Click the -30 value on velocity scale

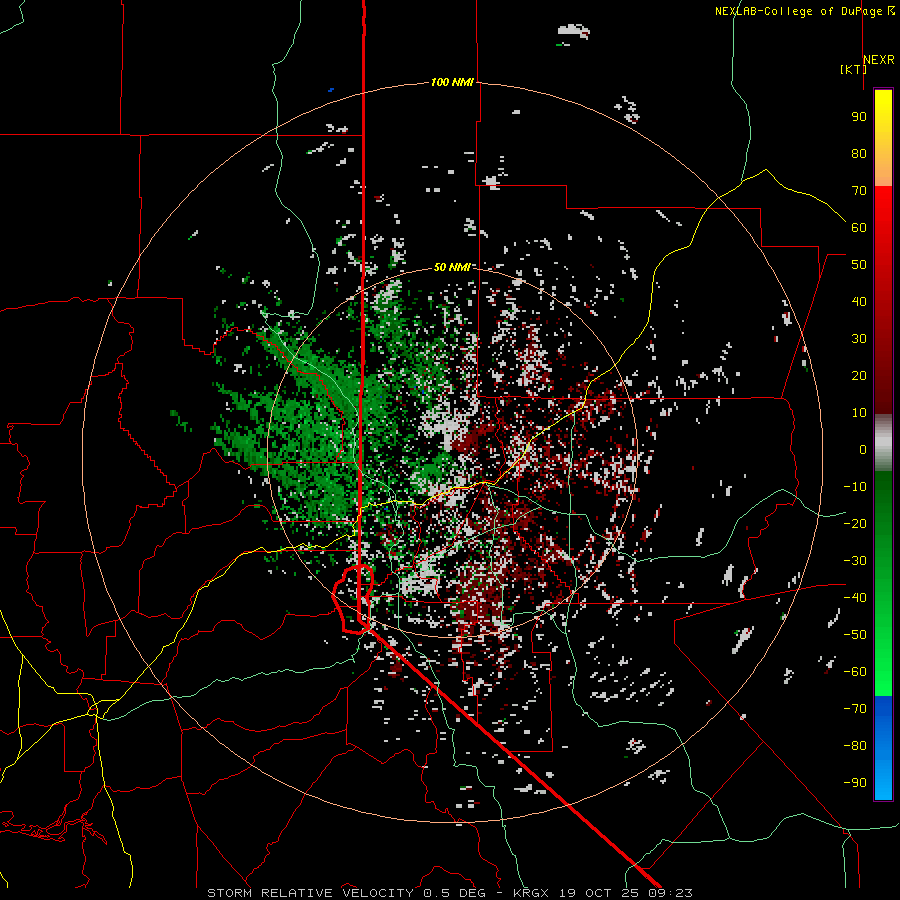[855, 561]
